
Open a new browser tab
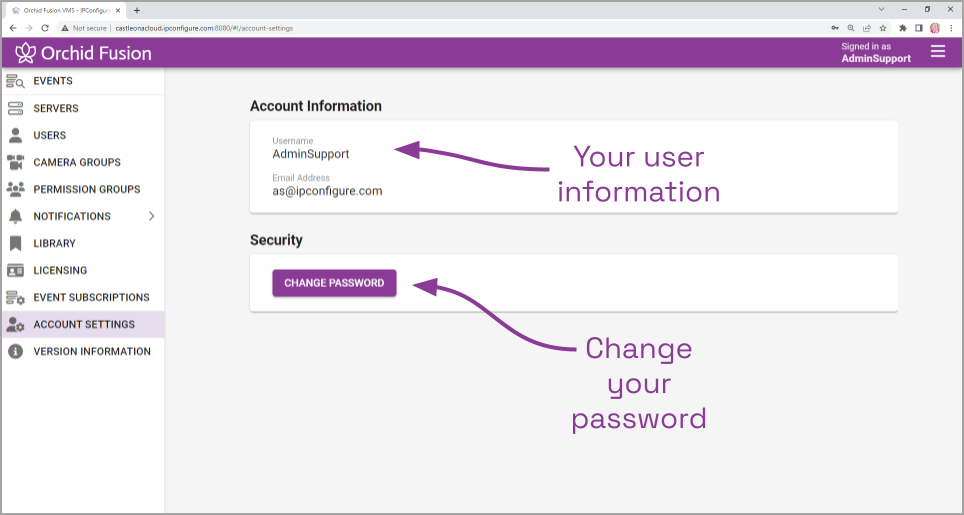pos(137,10)
